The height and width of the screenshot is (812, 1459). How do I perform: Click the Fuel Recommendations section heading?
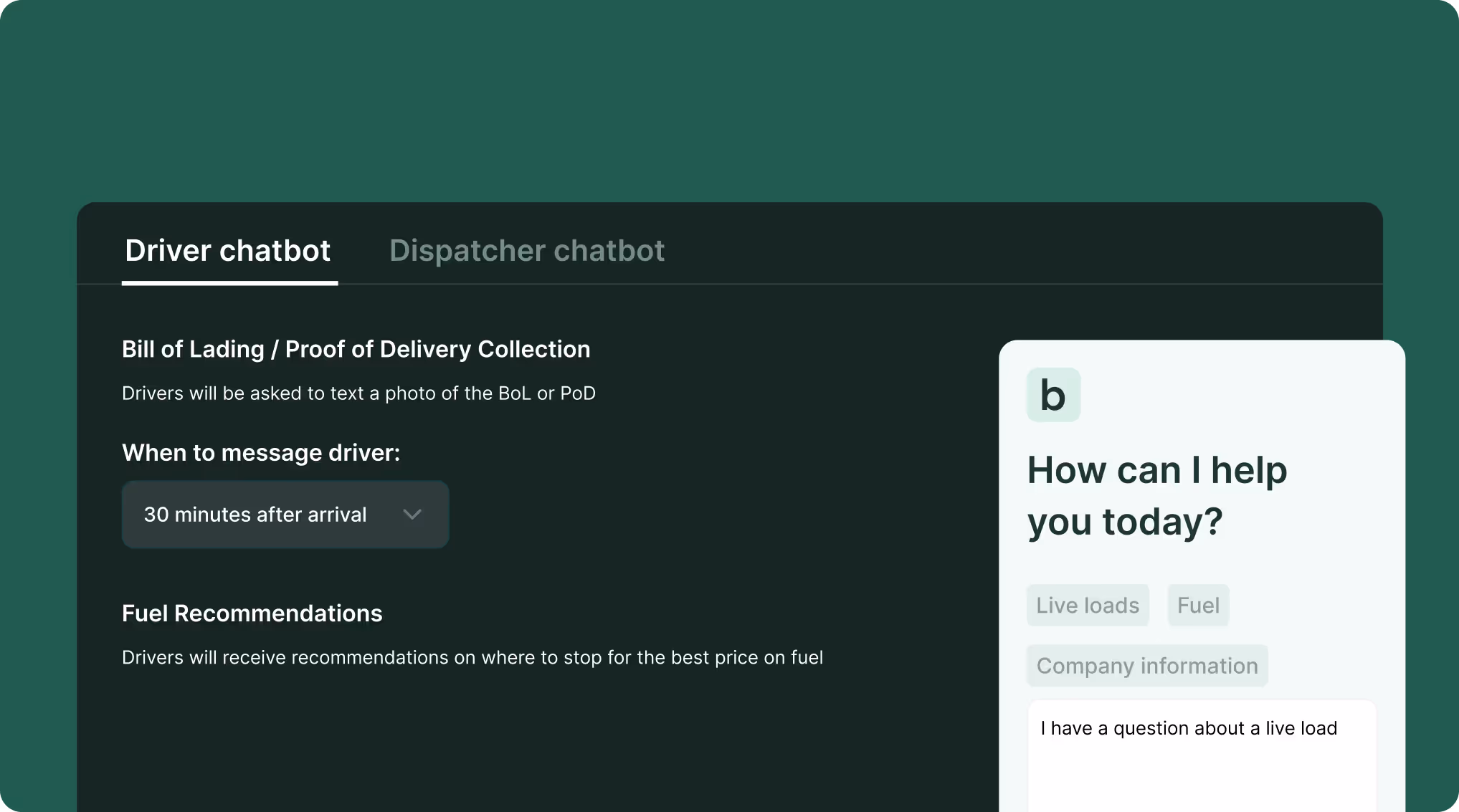pos(252,613)
